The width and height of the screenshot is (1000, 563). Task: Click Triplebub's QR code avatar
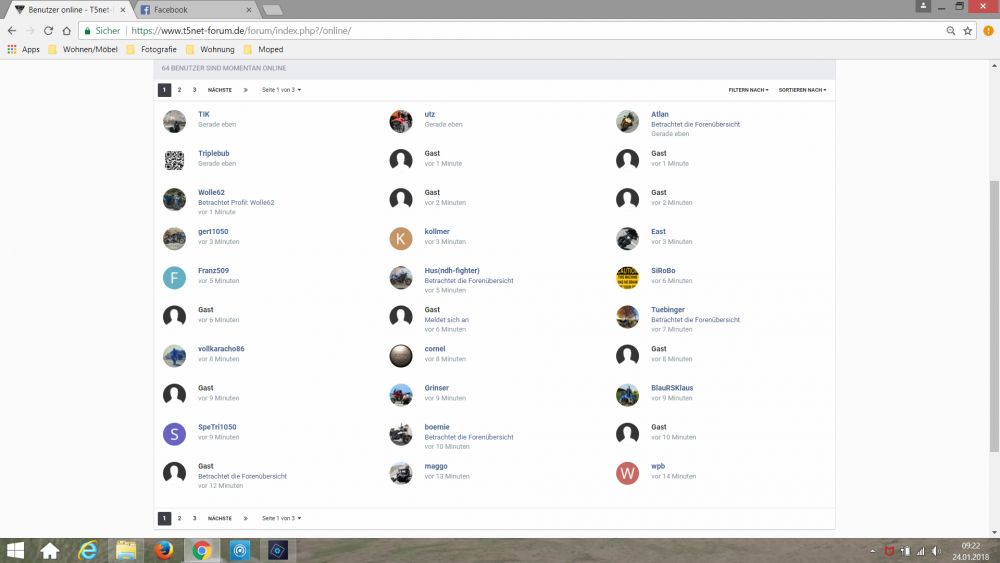click(x=174, y=160)
